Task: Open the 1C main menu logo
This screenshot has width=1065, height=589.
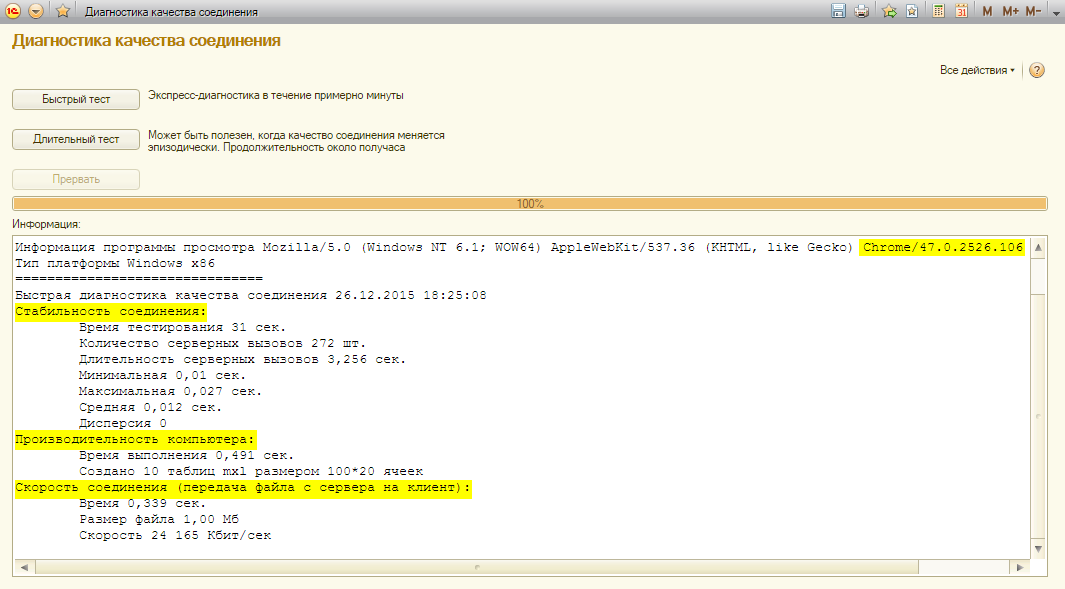Action: point(14,12)
